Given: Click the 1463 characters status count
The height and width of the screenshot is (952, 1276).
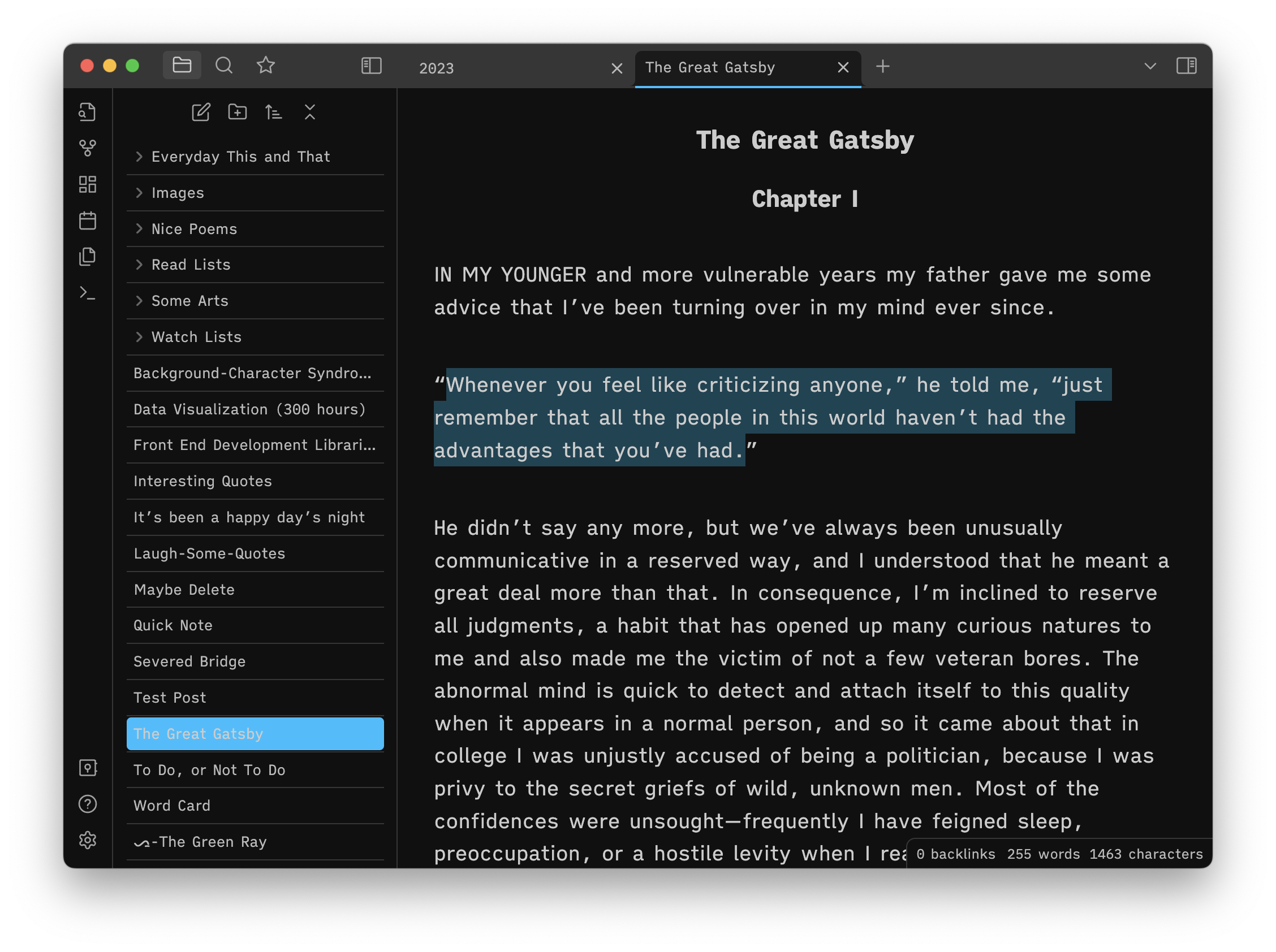Looking at the screenshot, I should click(x=1146, y=854).
